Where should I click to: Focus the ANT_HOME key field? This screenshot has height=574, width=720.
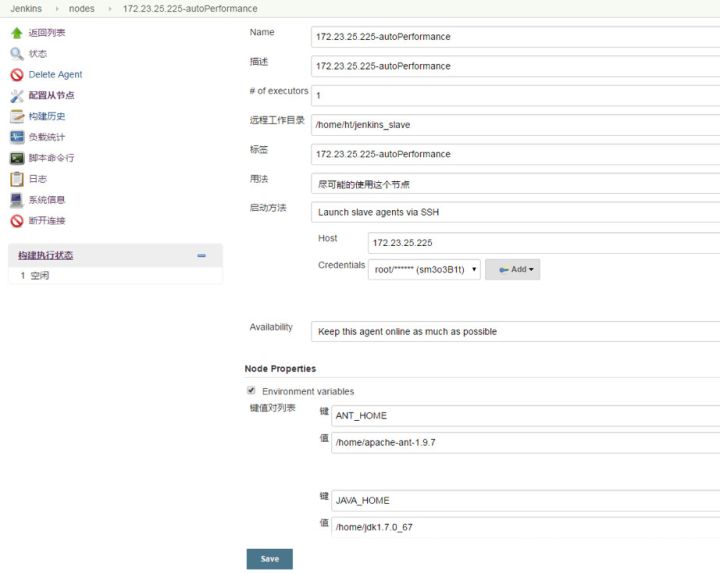click(x=525, y=416)
